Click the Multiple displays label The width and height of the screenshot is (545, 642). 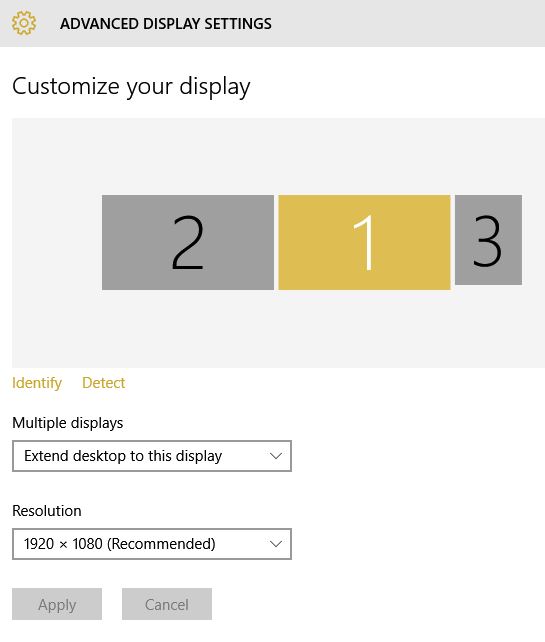(68, 423)
